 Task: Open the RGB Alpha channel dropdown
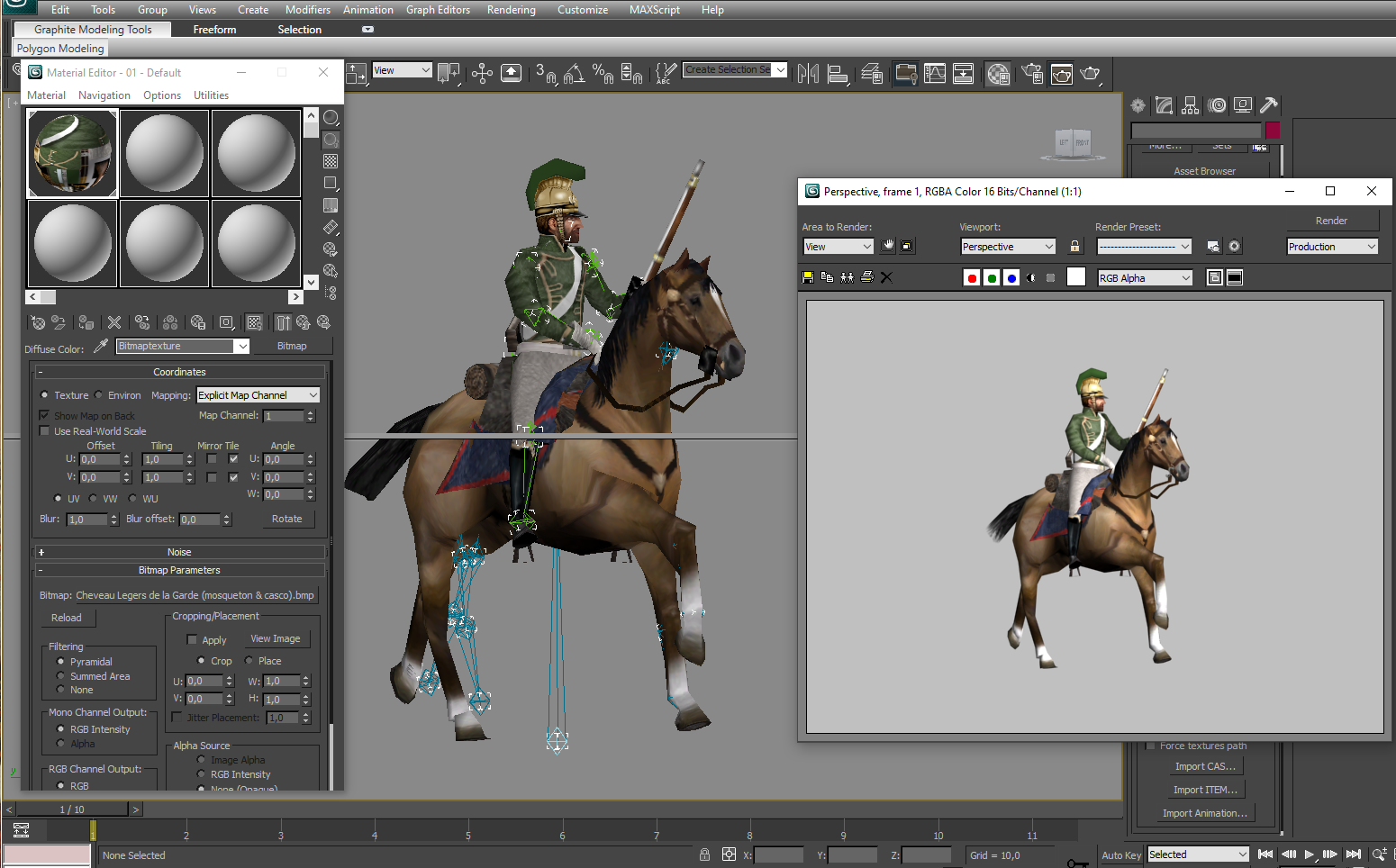pyautogui.click(x=1145, y=278)
